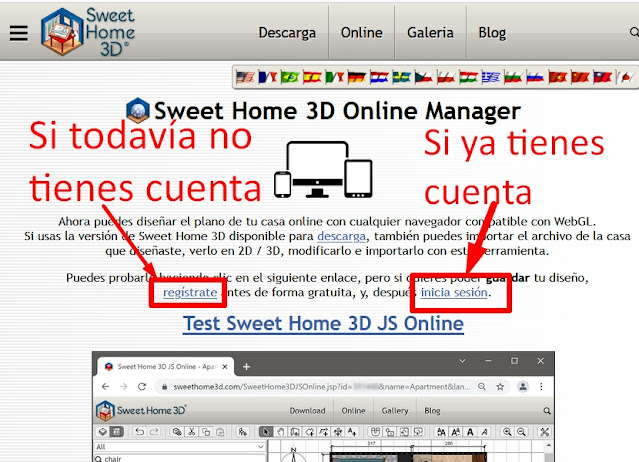Switch language with the Taiwanese flag
Image resolution: width=639 pixels, height=462 pixels.
(602, 77)
